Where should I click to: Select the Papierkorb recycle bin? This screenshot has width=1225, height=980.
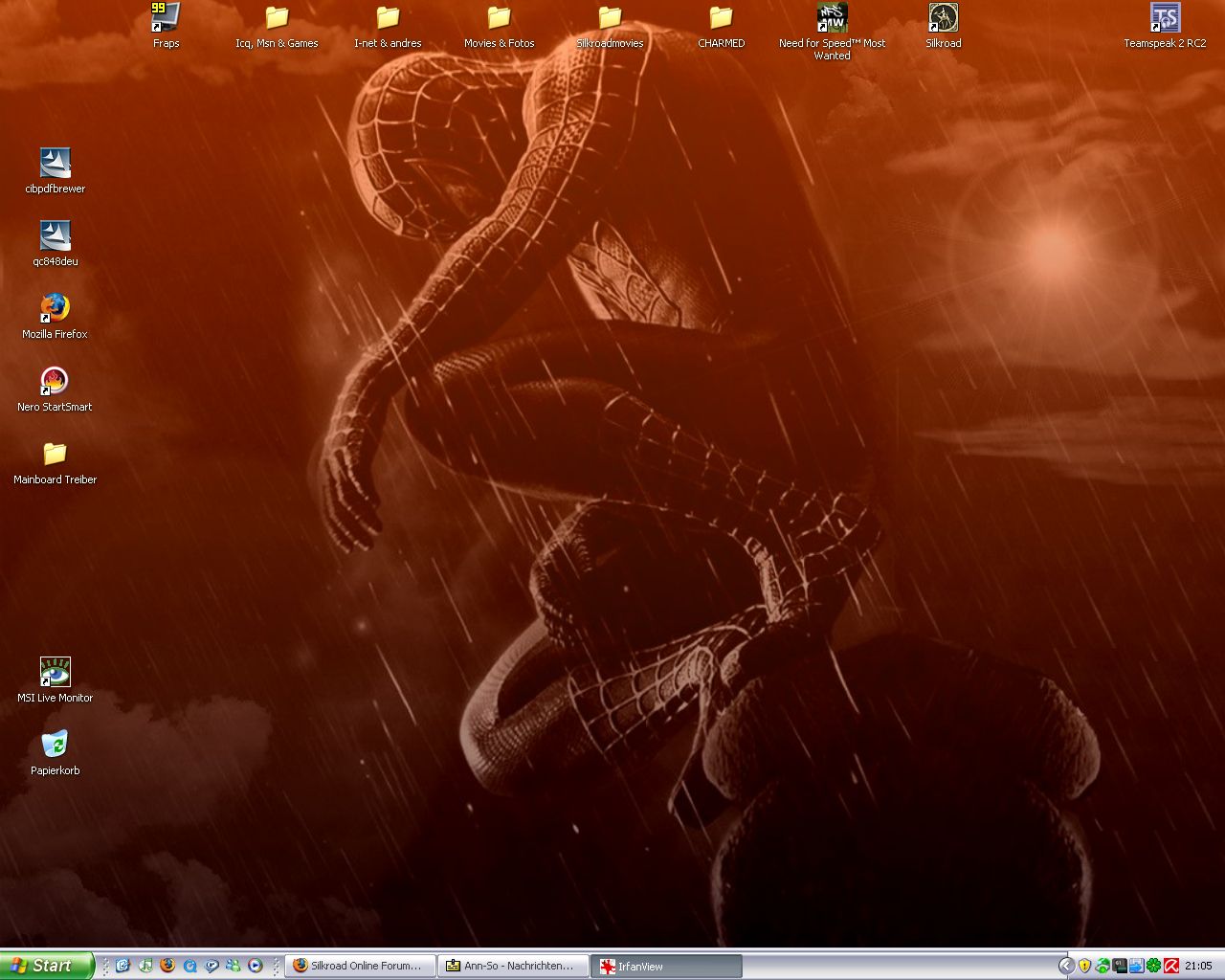coord(55,745)
